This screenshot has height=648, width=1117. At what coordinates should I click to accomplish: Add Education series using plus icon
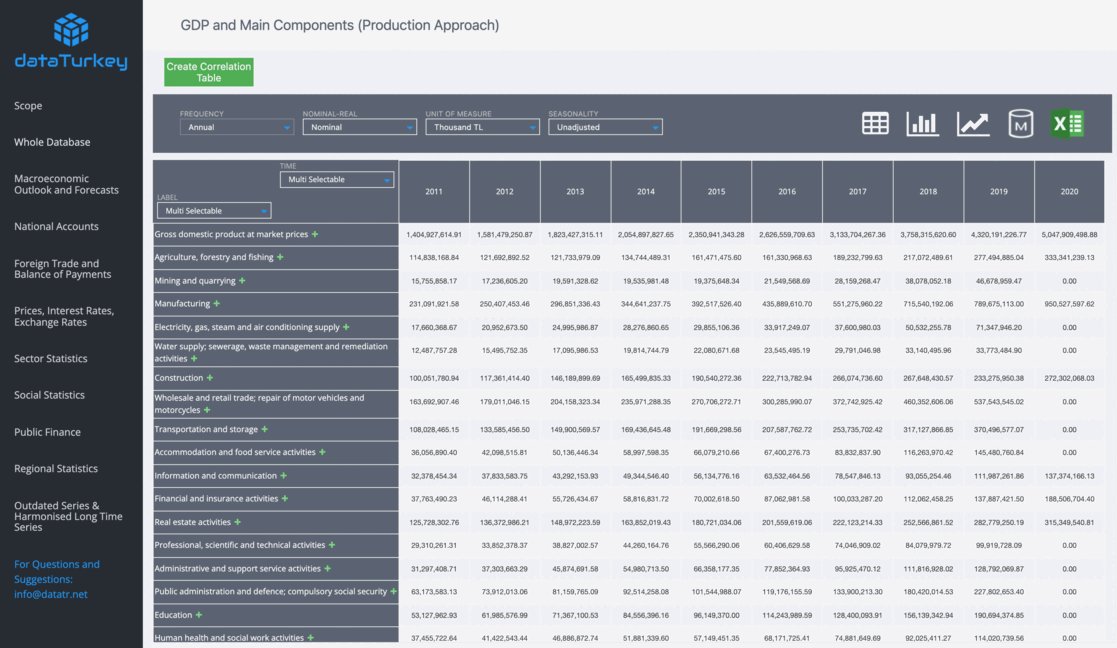pyautogui.click(x=199, y=615)
